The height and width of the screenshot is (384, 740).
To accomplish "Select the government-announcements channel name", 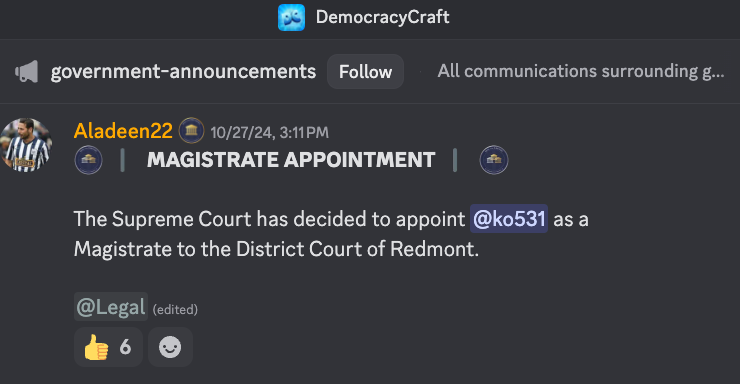I will tap(183, 72).
